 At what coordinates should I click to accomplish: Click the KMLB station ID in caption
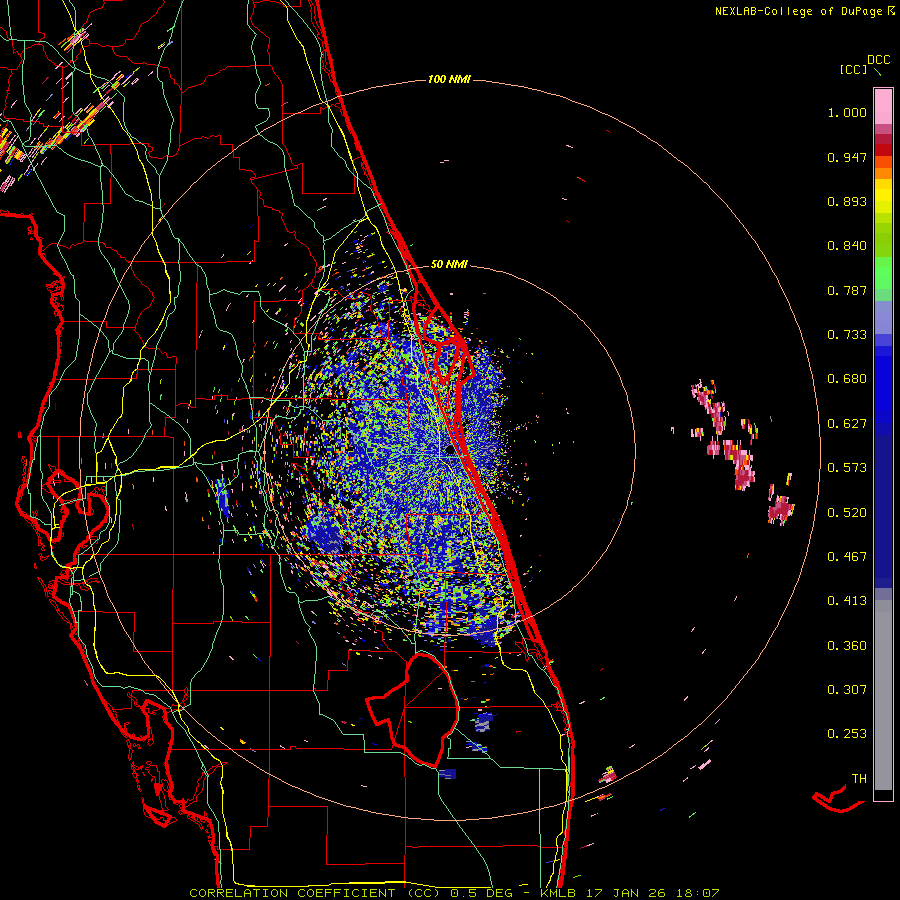[557, 893]
